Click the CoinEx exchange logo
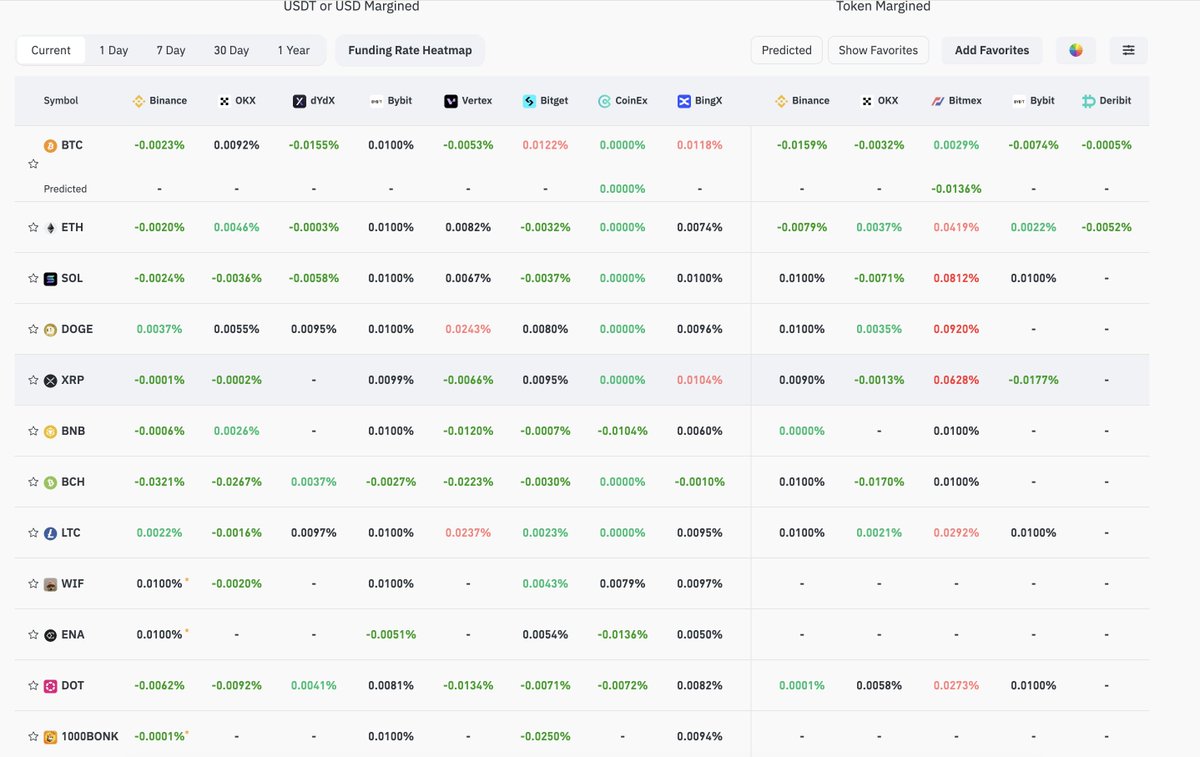This screenshot has width=1200, height=757. [x=605, y=101]
